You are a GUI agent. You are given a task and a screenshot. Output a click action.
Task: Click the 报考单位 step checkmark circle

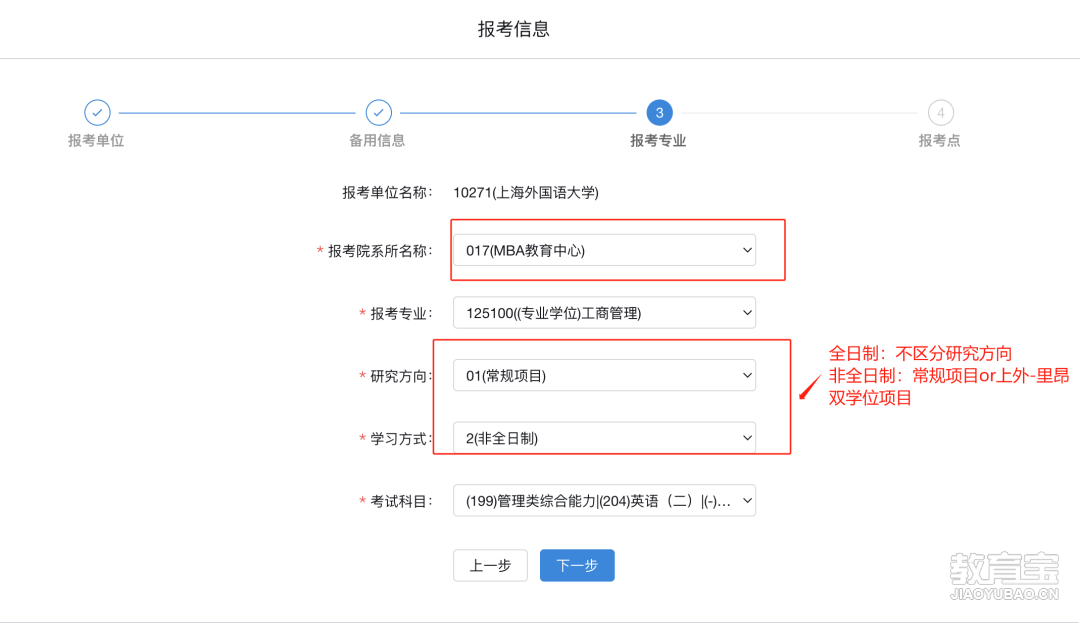97,112
